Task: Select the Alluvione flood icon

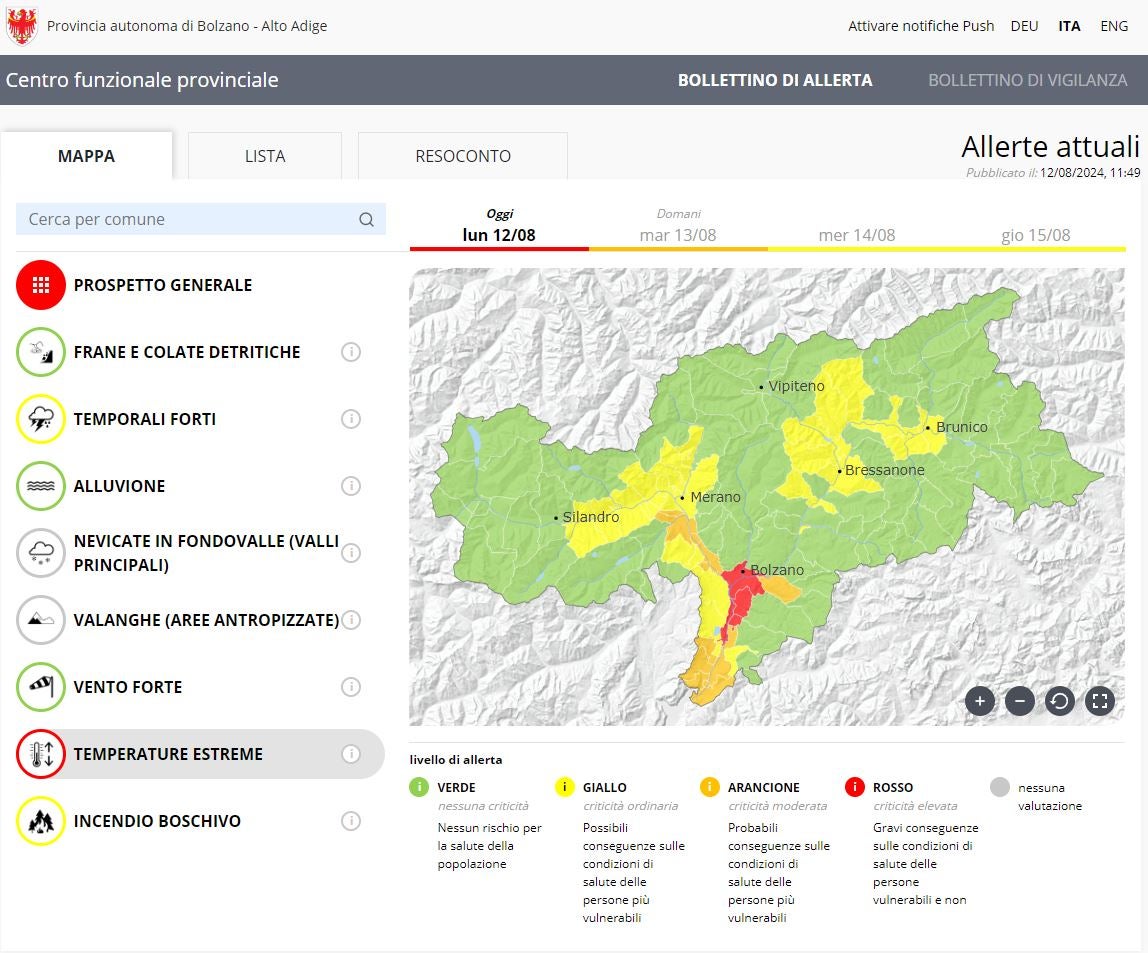Action: tap(41, 486)
